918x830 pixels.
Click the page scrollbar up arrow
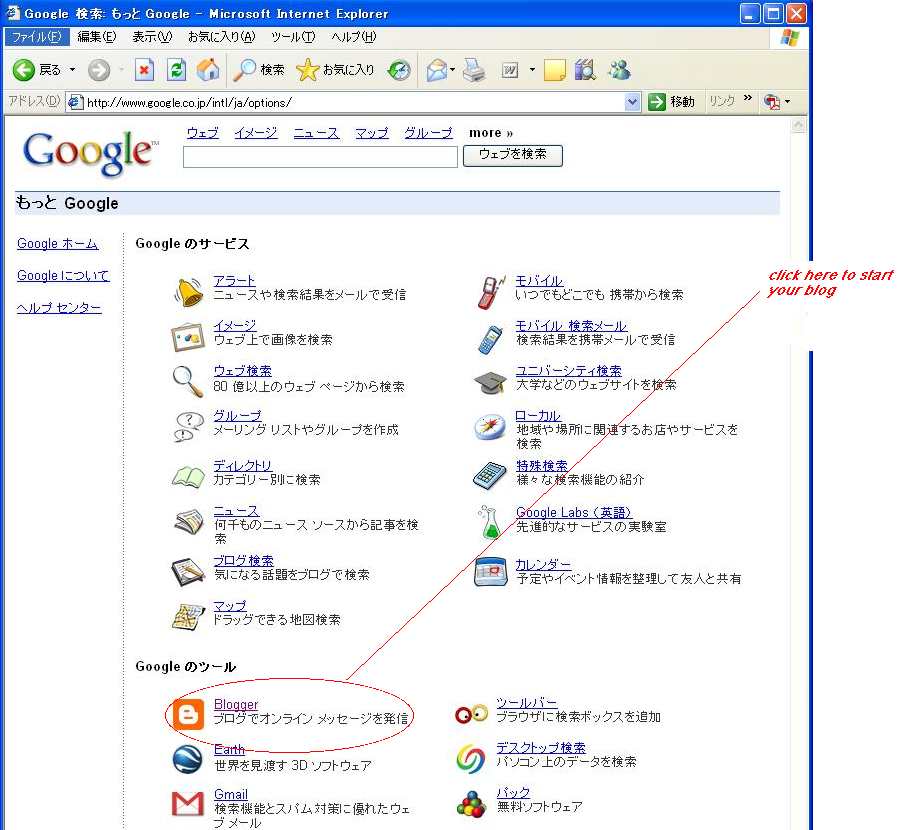point(799,125)
